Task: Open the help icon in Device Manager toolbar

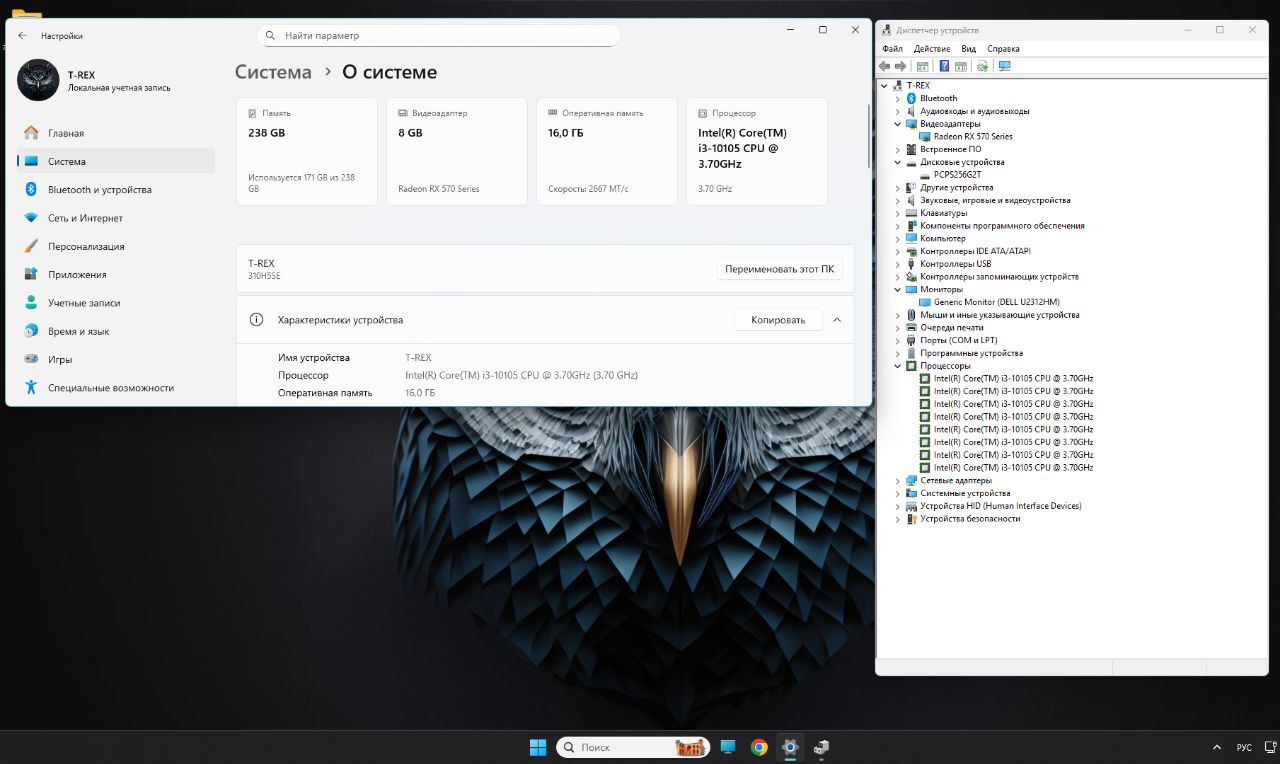Action: pos(943,66)
